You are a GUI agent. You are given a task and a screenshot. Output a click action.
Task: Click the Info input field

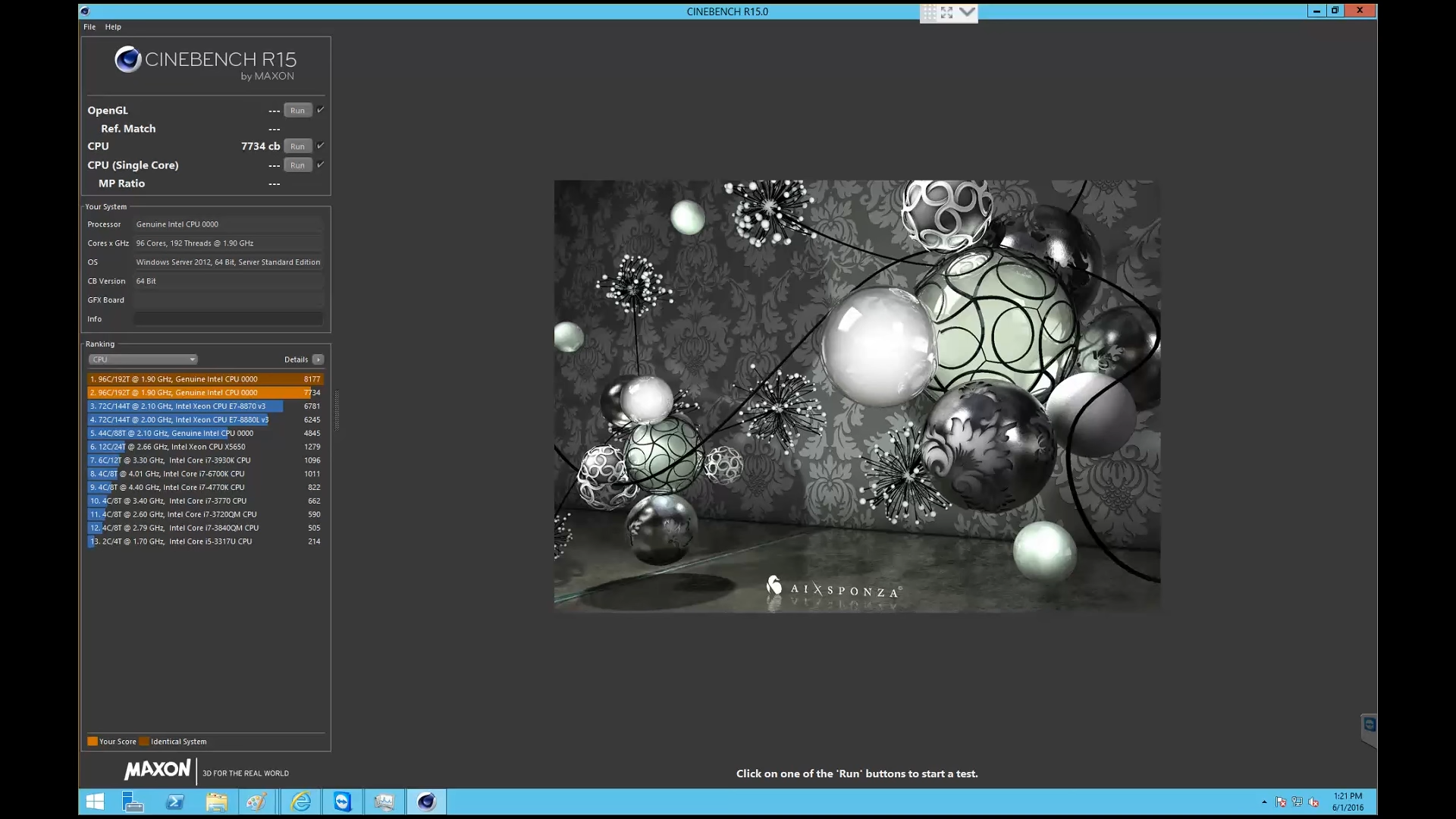[x=228, y=319]
